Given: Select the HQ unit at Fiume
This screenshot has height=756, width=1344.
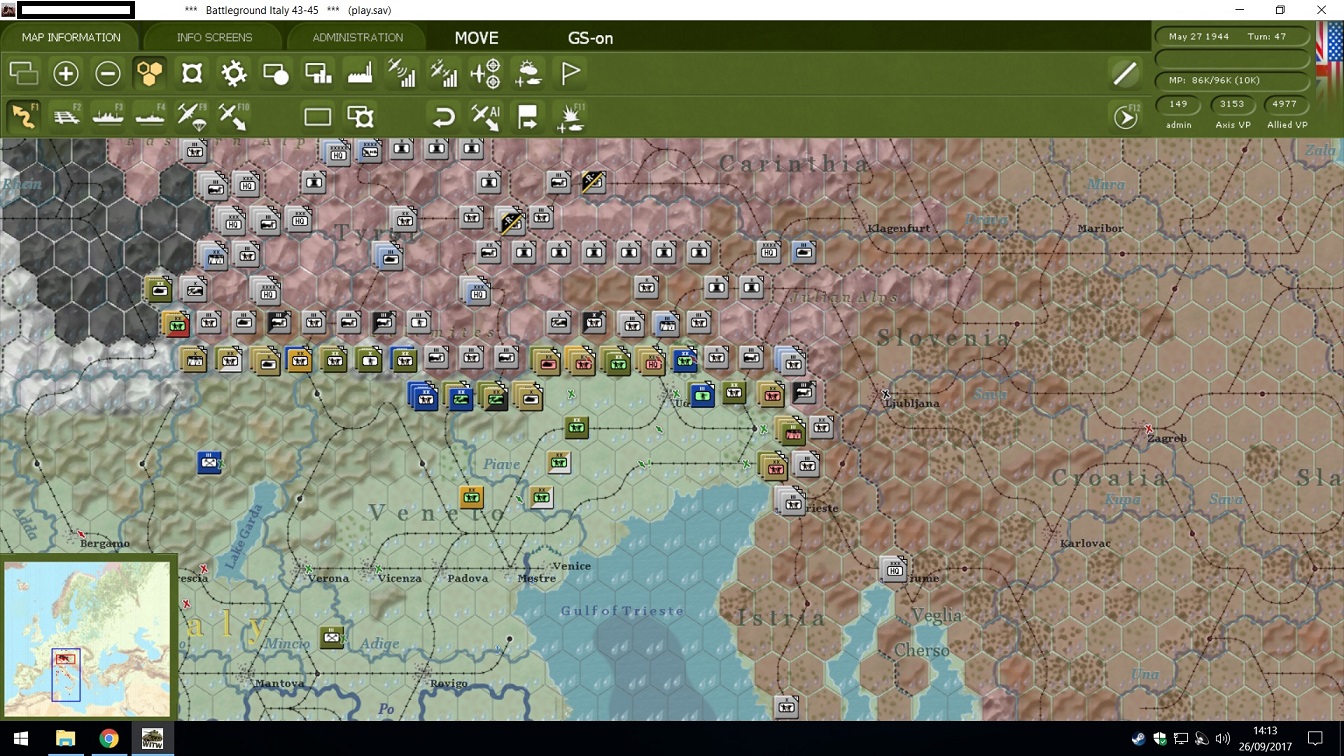Looking at the screenshot, I should coord(893,568).
